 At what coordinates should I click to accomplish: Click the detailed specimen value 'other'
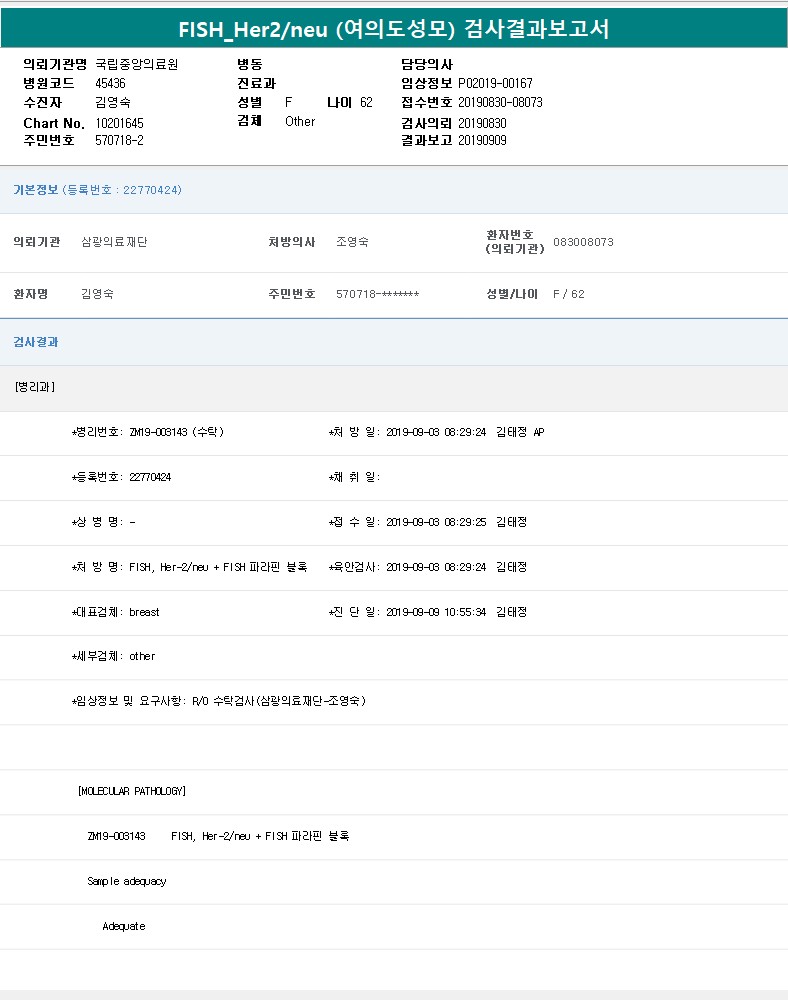(x=142, y=656)
